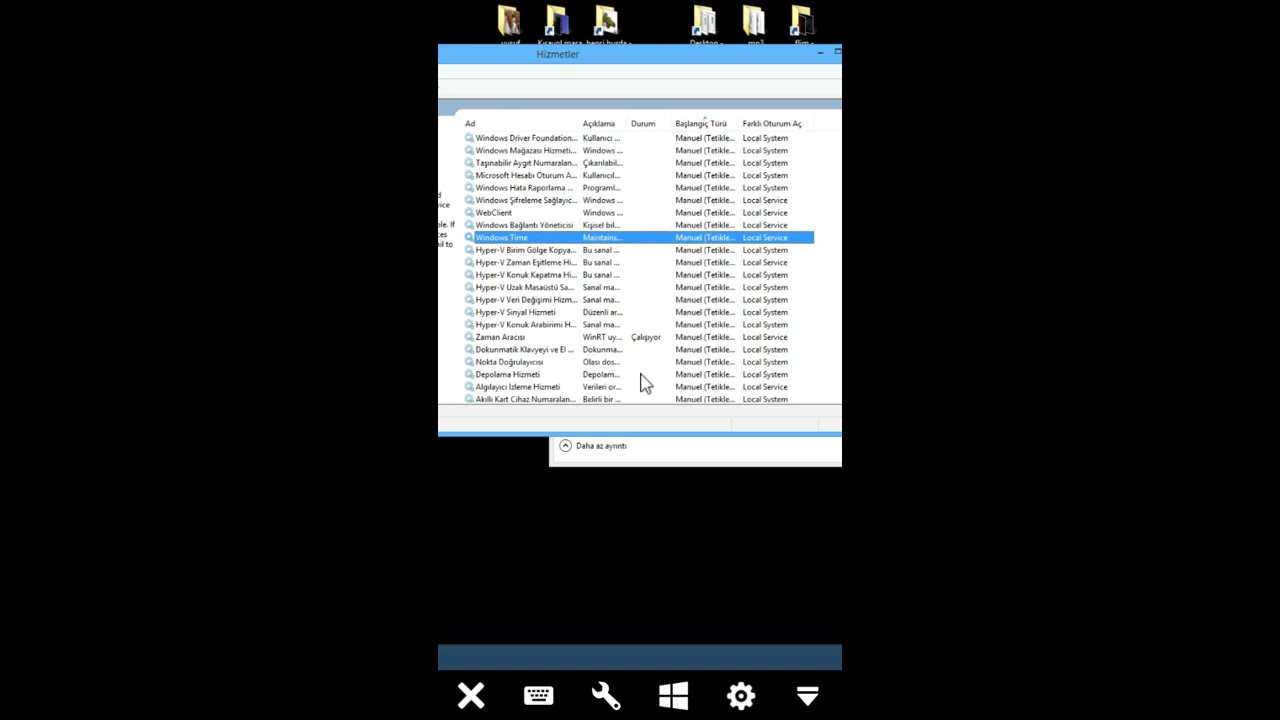
Task: Select 'Taşınabilir Aygıt Numaralan...' service name
Action: [x=526, y=163]
